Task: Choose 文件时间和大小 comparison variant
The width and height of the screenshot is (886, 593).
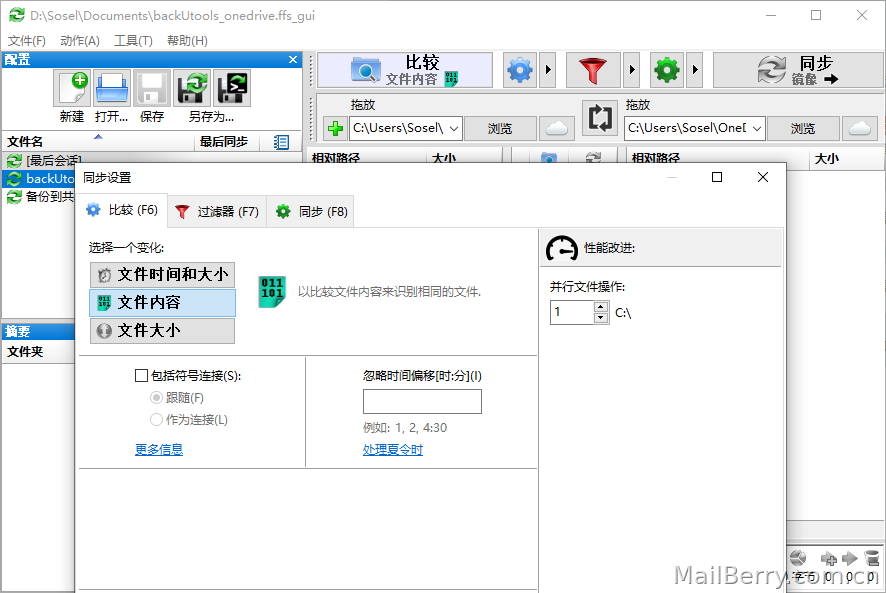Action: point(162,275)
